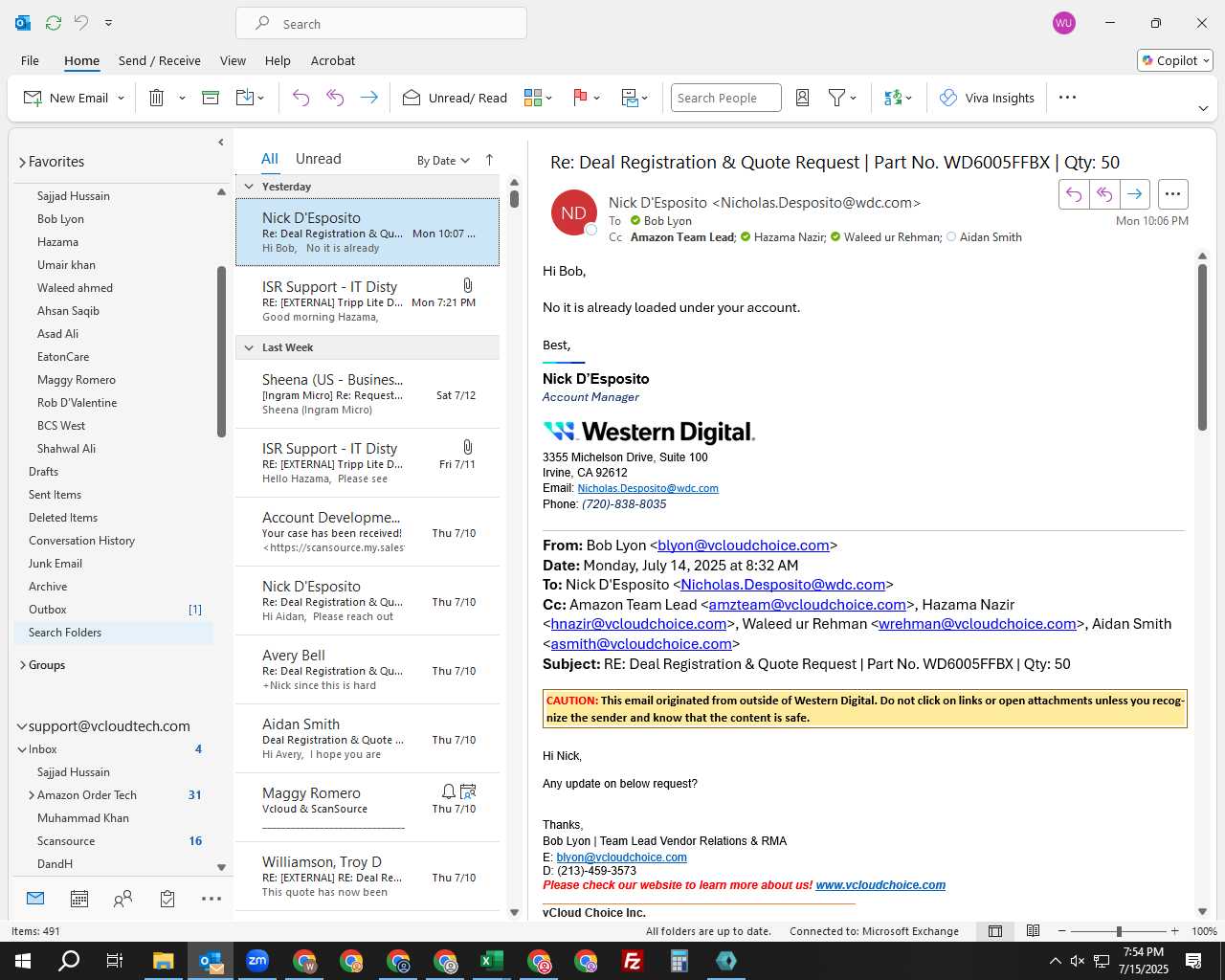Open the Address Book icon
Screen dimensions: 1225x980
tap(803, 98)
